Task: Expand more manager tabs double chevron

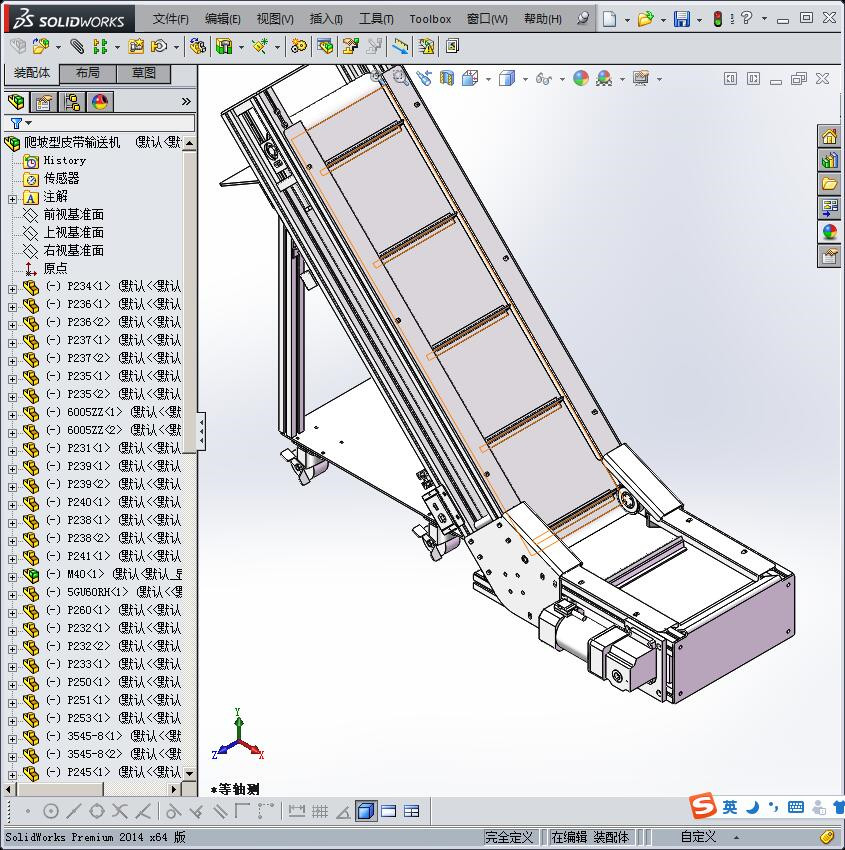Action: pos(186,101)
